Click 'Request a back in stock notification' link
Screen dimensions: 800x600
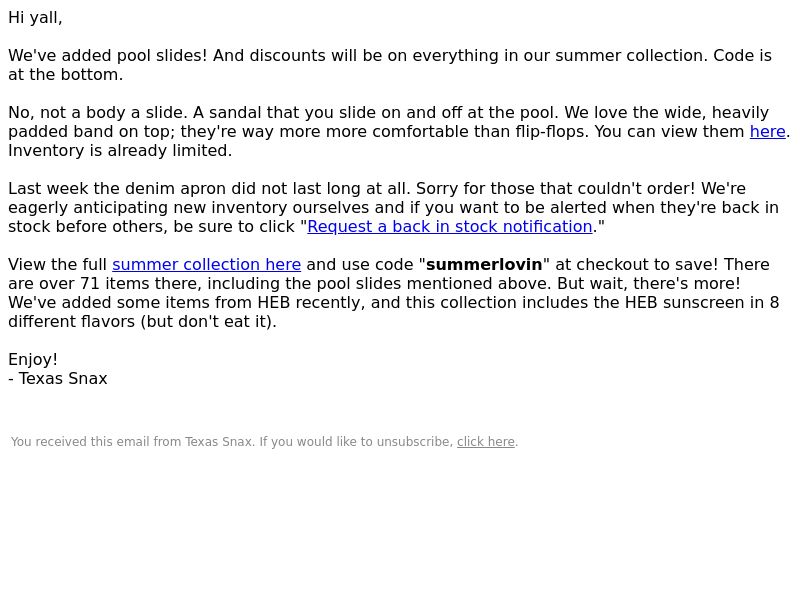(449, 227)
